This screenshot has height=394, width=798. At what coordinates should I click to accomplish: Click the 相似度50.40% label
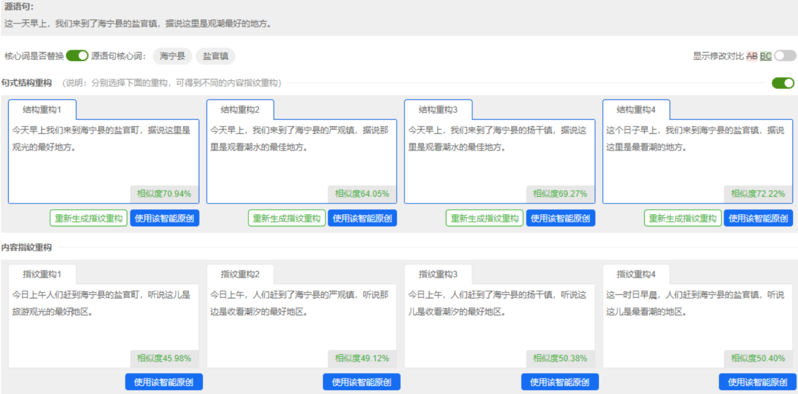coord(758,358)
